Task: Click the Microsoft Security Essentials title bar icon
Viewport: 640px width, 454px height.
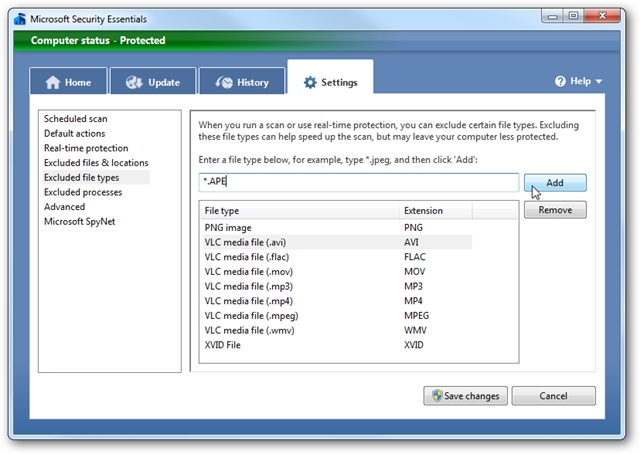Action: click(x=20, y=16)
